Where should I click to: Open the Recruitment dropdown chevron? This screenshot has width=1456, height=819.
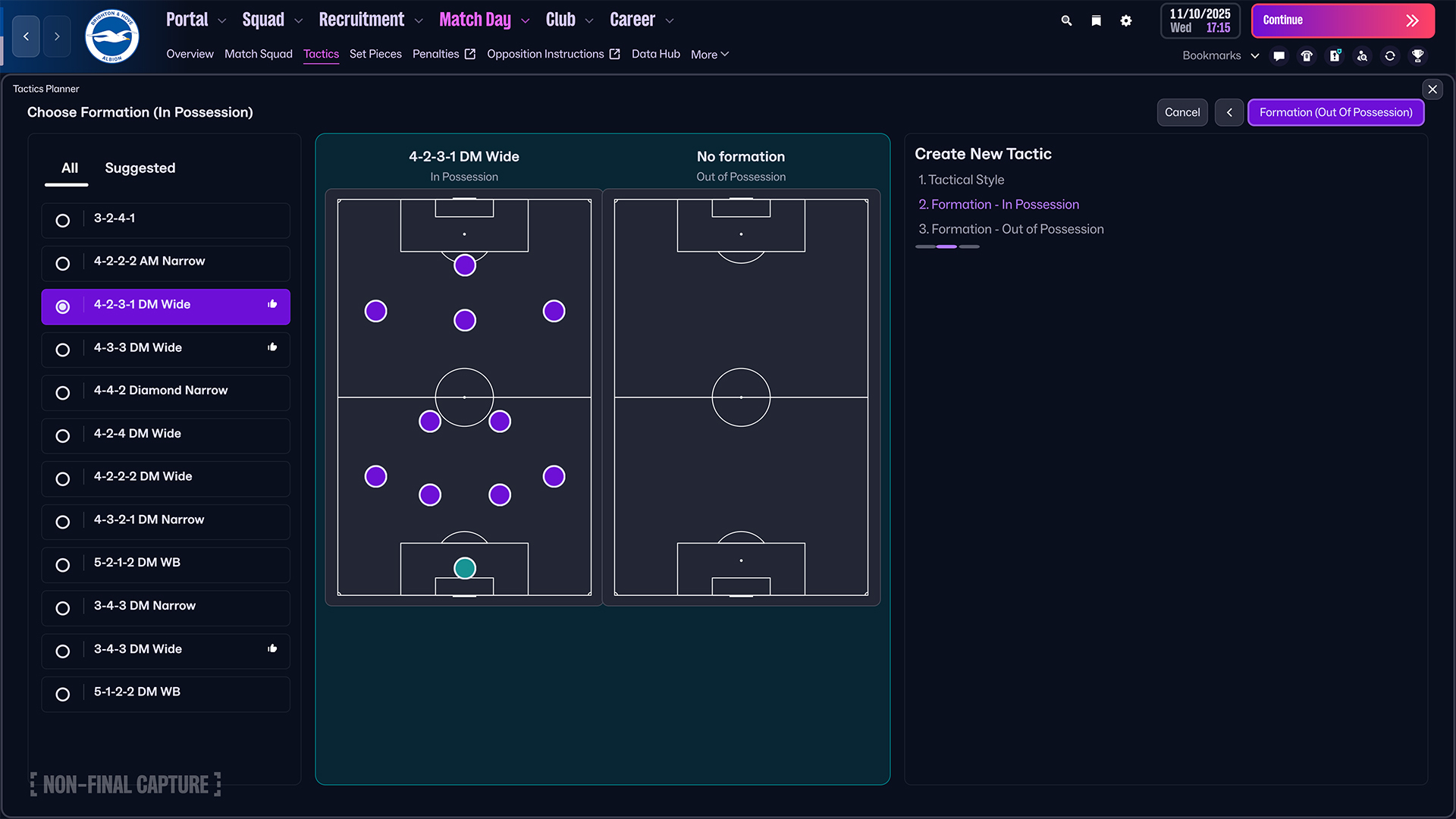point(419,21)
